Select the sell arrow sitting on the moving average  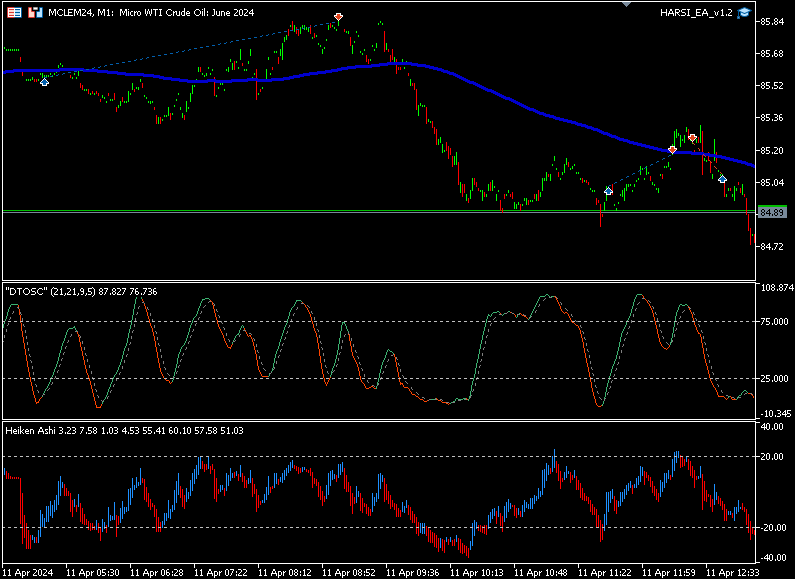click(x=672, y=150)
